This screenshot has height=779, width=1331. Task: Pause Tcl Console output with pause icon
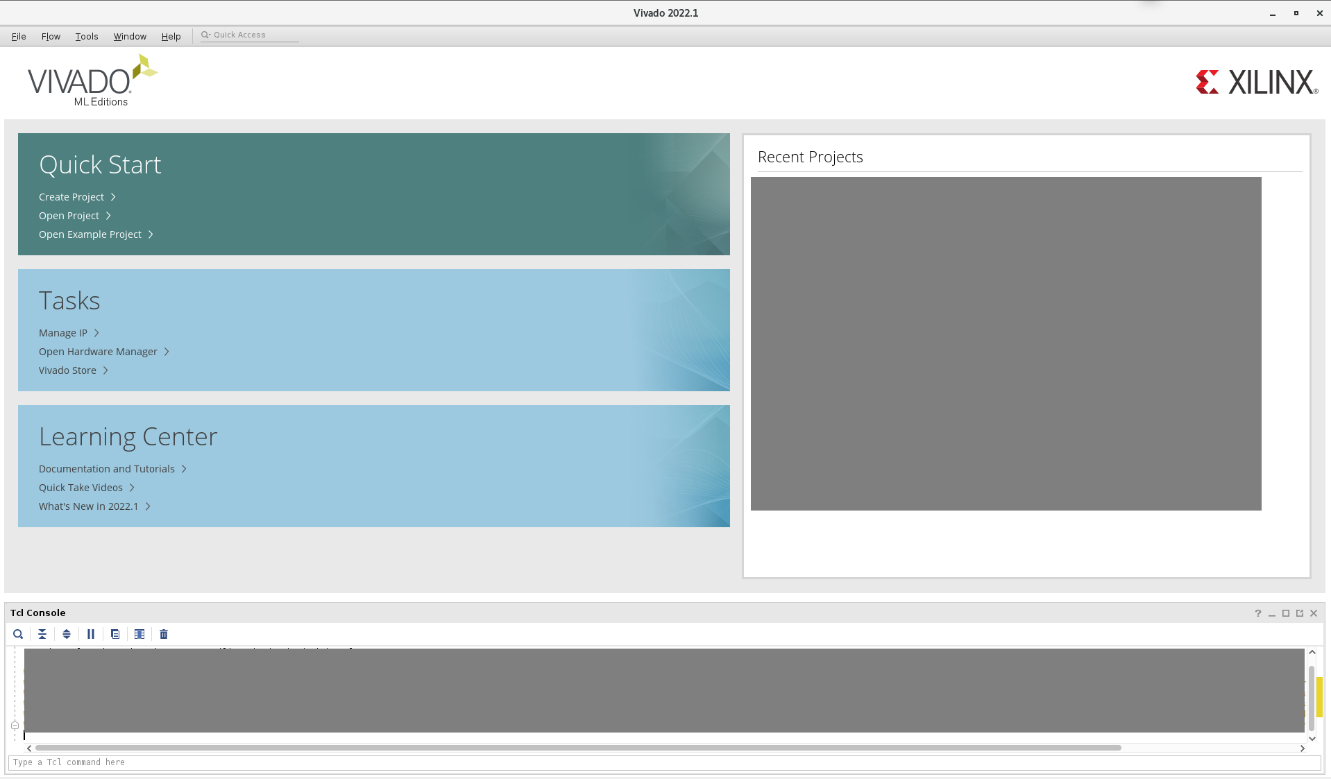tap(91, 634)
